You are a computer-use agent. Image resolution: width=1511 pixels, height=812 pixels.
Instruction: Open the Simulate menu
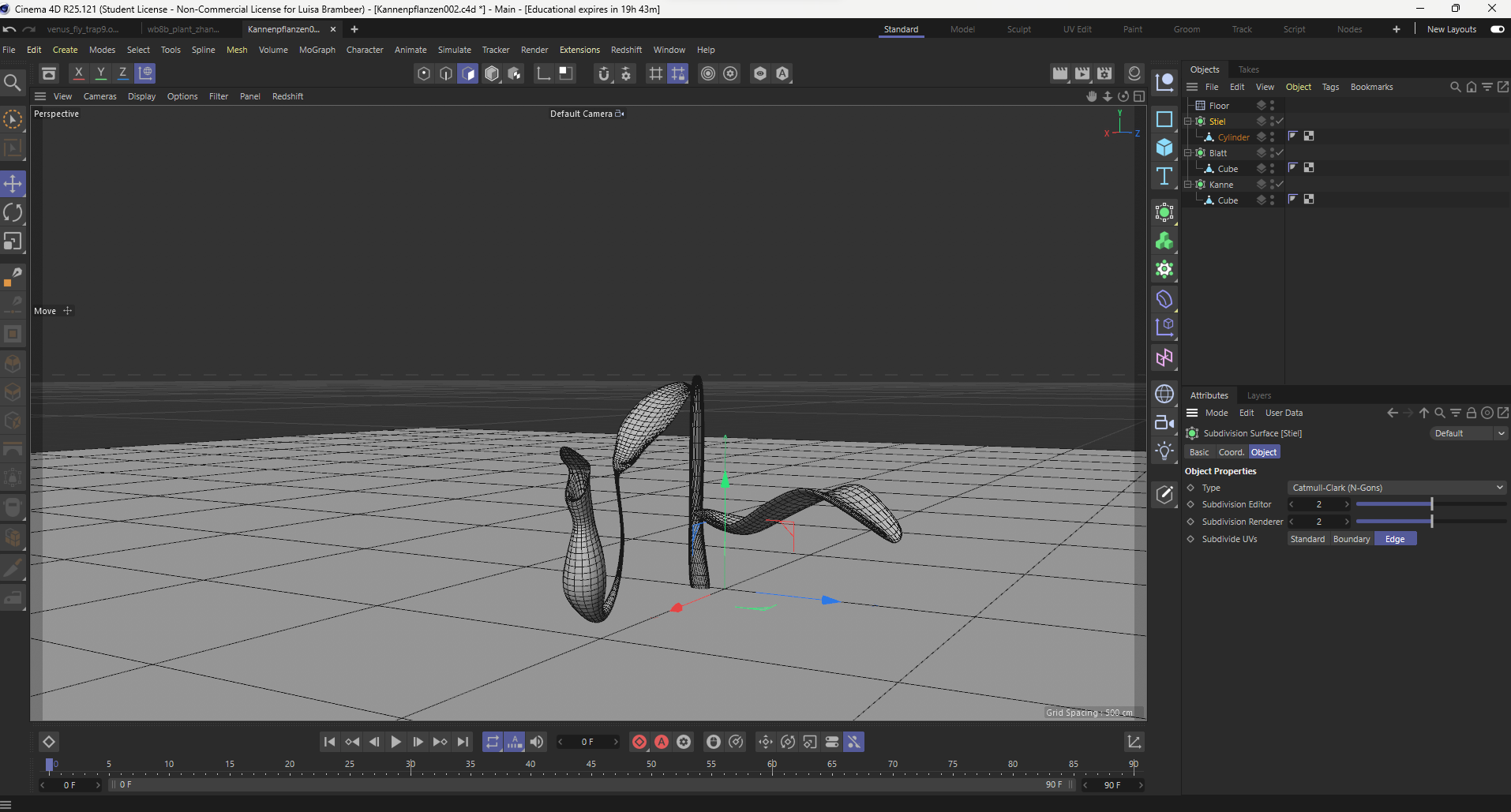coord(455,50)
